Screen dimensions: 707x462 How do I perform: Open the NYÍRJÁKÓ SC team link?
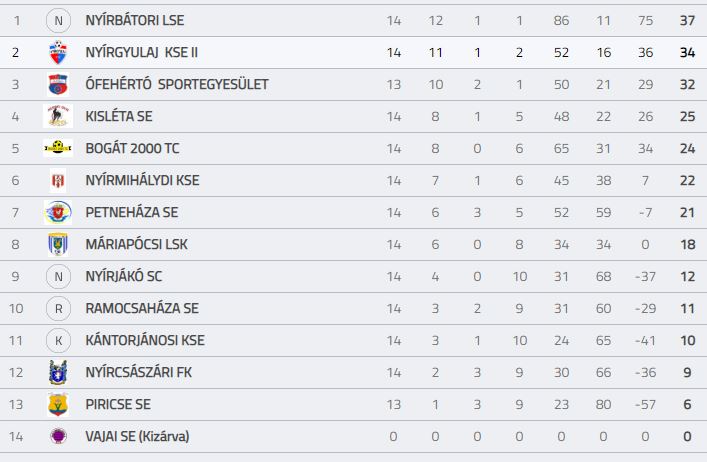click(124, 276)
